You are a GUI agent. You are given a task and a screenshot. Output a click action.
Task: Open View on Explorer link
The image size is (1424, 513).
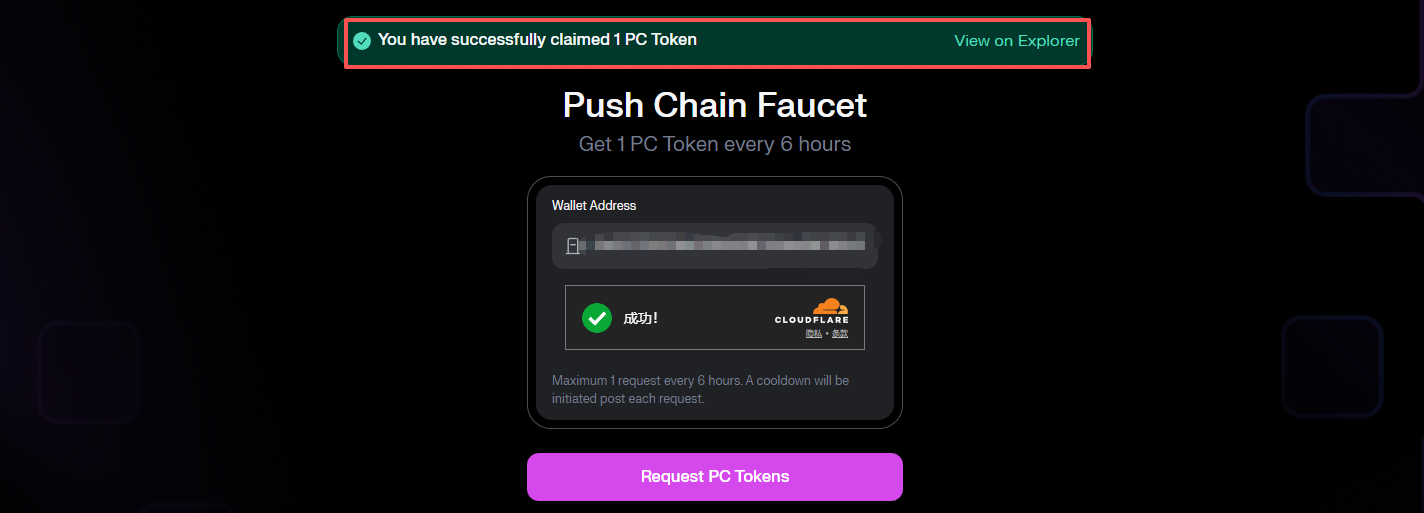pos(1016,41)
